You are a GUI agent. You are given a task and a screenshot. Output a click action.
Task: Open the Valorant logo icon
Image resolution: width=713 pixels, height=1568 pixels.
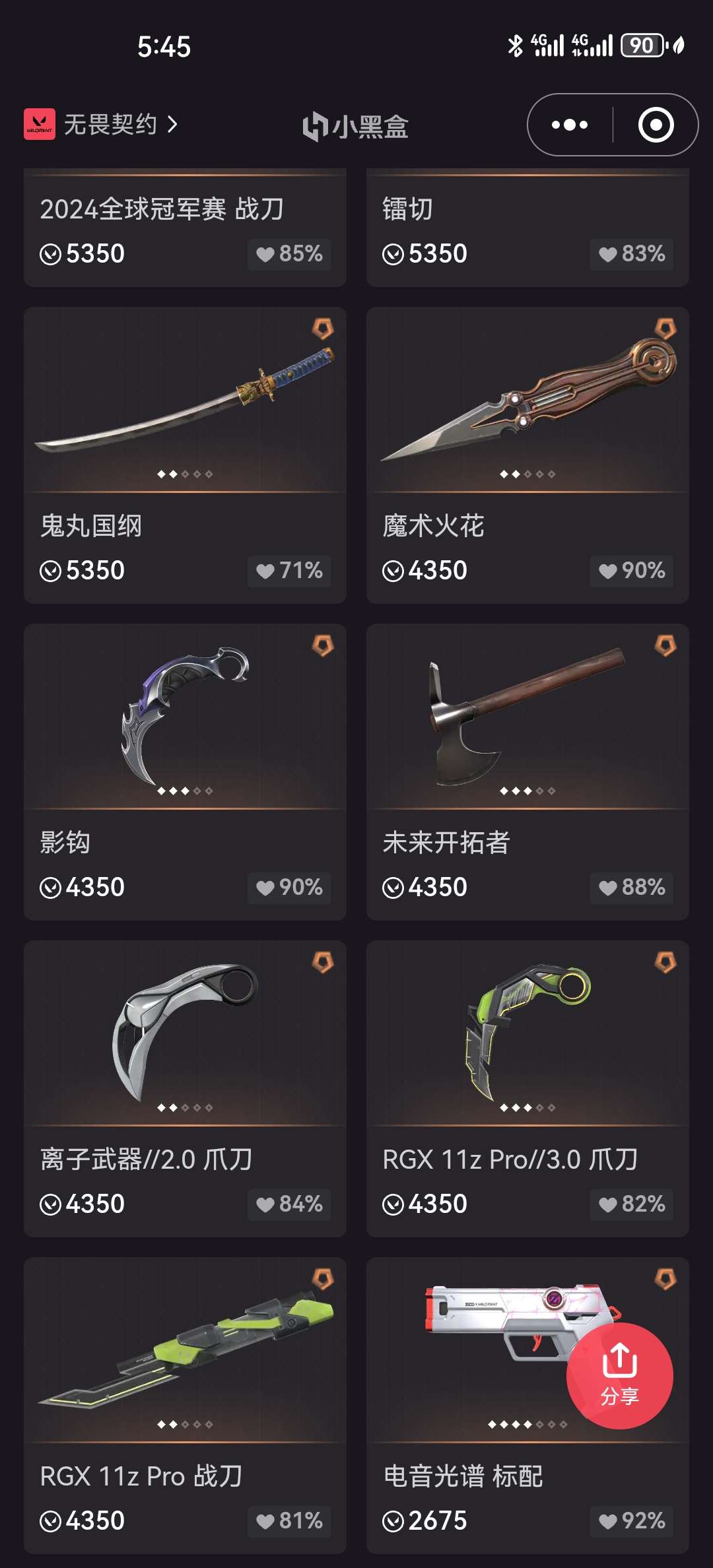40,124
